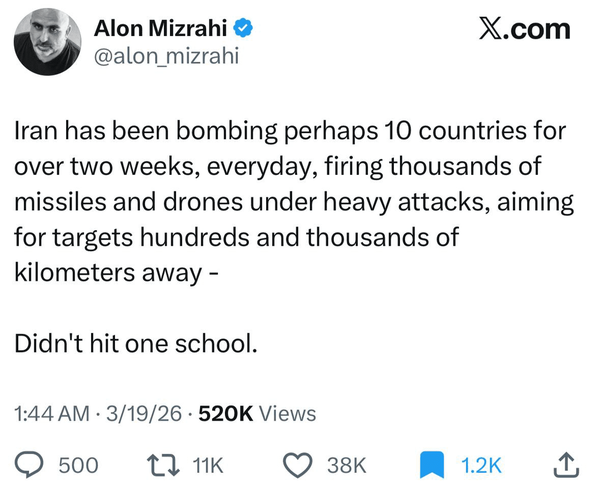Click the line "Didn't hit one school."
The image size is (600, 484).
136,344
